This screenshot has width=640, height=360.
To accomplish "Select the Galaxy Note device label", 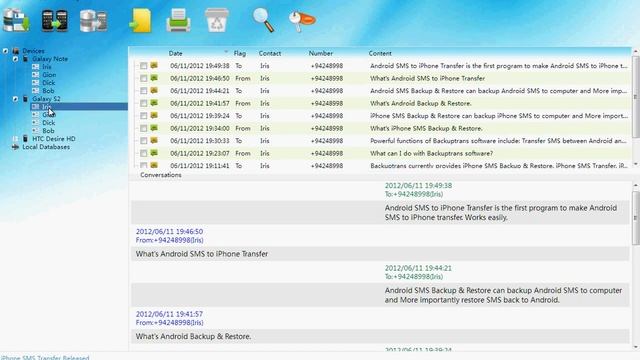I will [50, 59].
